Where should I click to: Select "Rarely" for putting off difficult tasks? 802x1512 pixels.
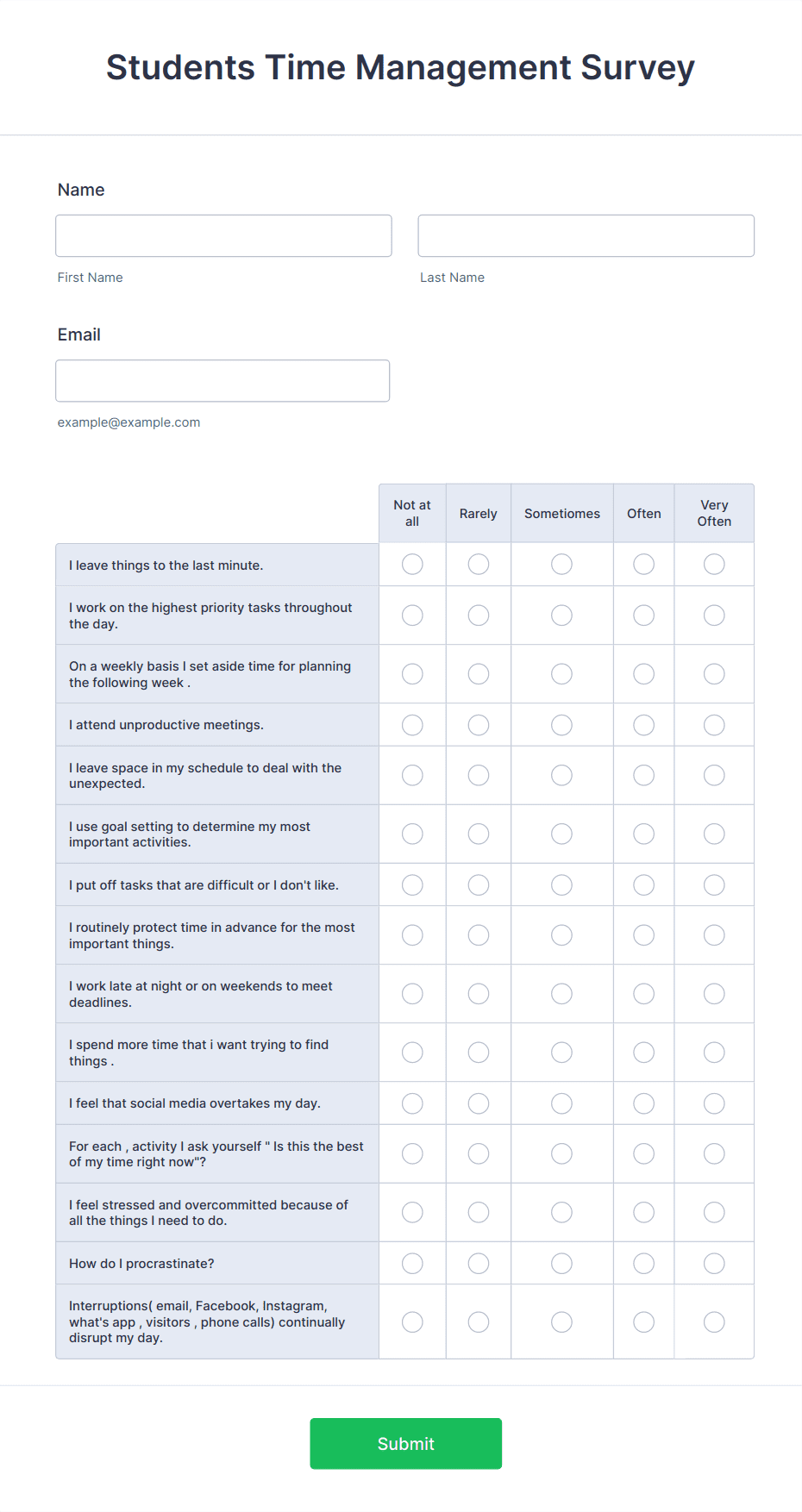click(x=478, y=884)
